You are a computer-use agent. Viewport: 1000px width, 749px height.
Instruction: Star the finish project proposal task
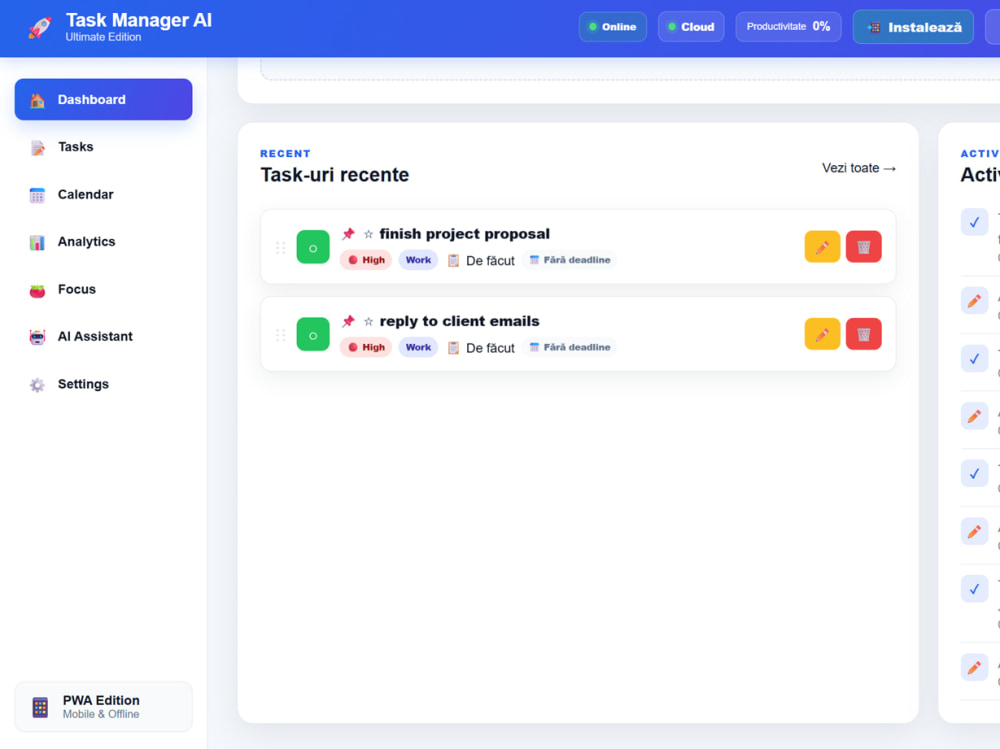[368, 234]
